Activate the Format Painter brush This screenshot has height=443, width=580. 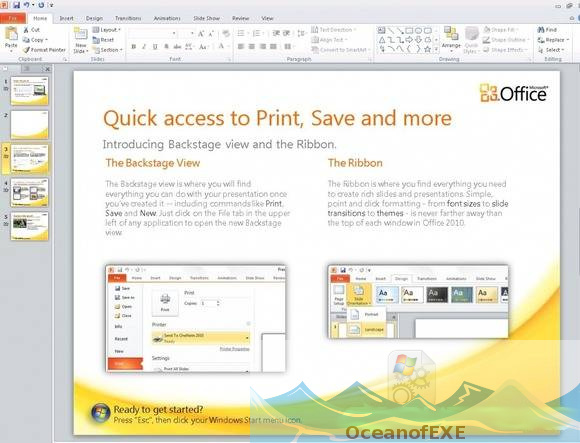(44, 50)
